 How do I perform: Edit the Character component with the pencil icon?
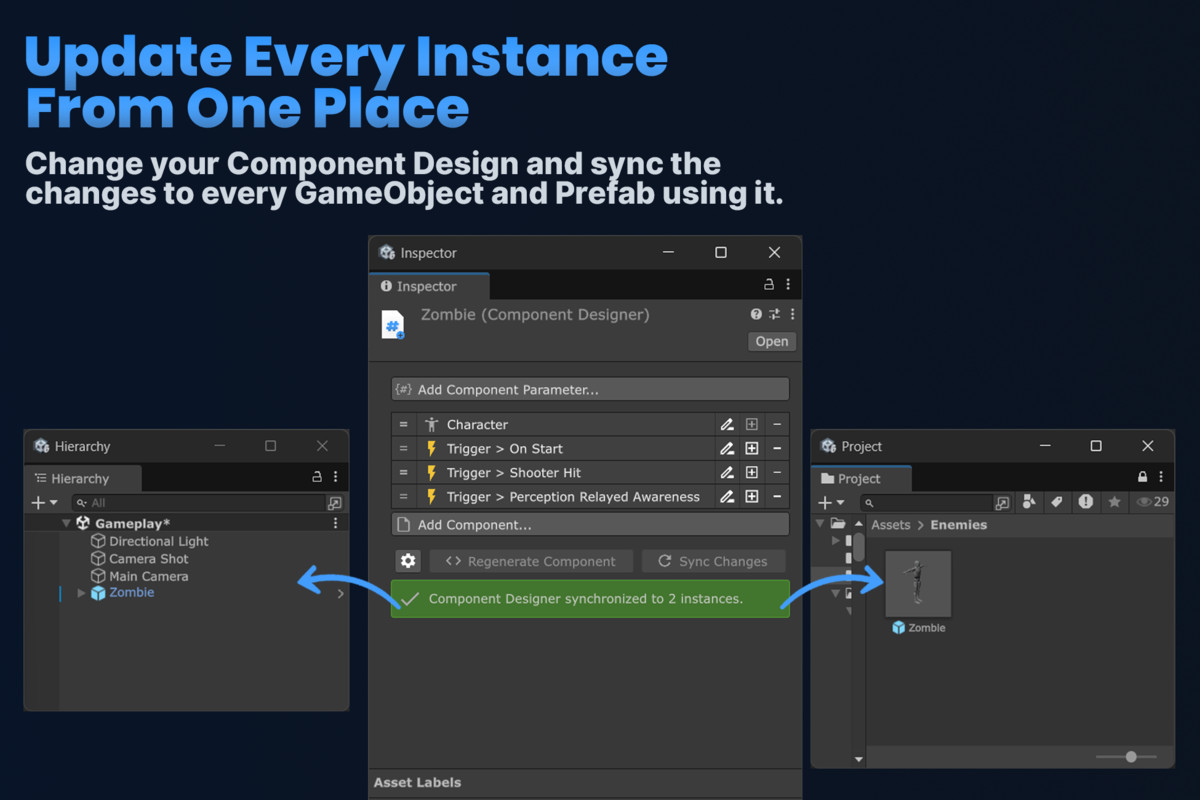pos(727,425)
